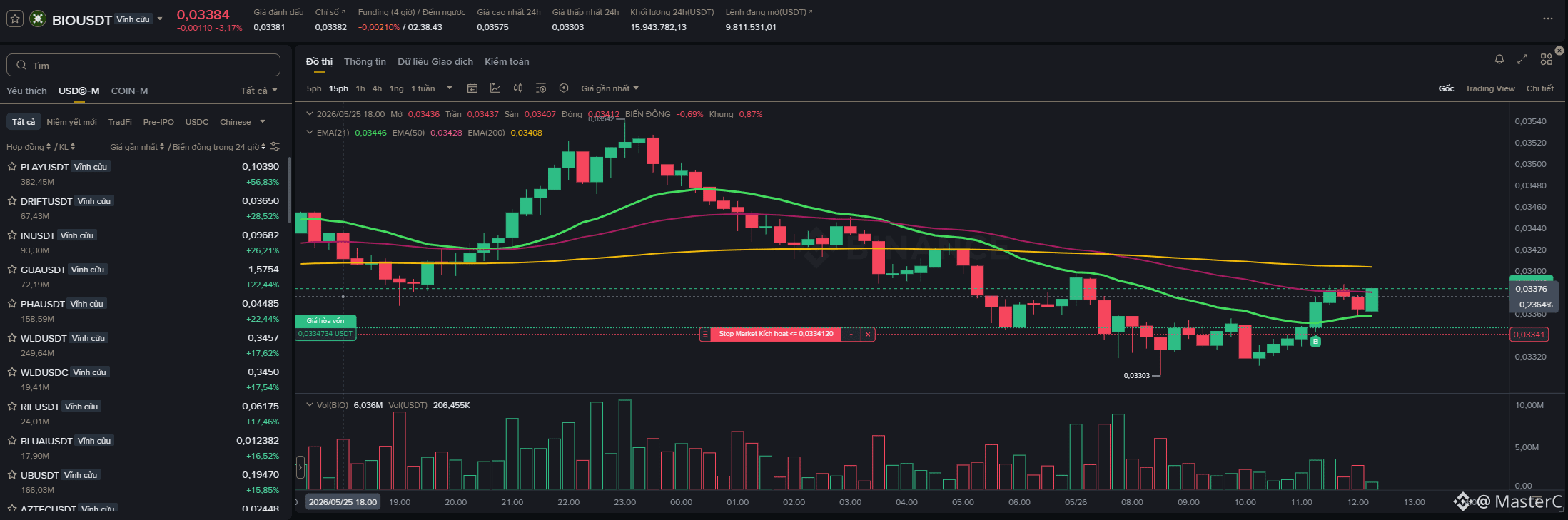Star INUSDT as favorite
This screenshot has height=520, width=1568.
pyautogui.click(x=12, y=235)
